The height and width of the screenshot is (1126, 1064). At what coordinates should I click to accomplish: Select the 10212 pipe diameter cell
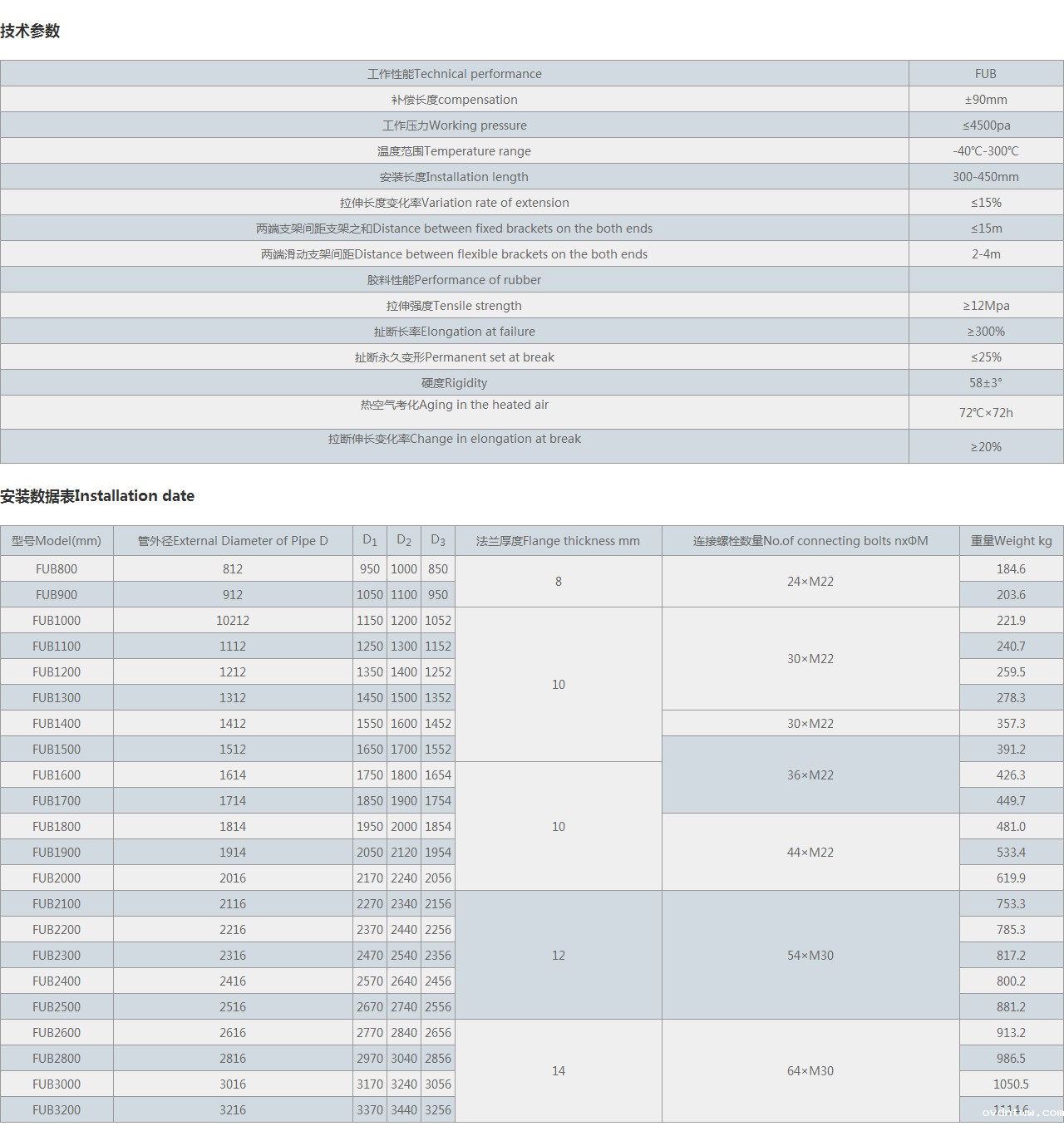click(x=233, y=621)
